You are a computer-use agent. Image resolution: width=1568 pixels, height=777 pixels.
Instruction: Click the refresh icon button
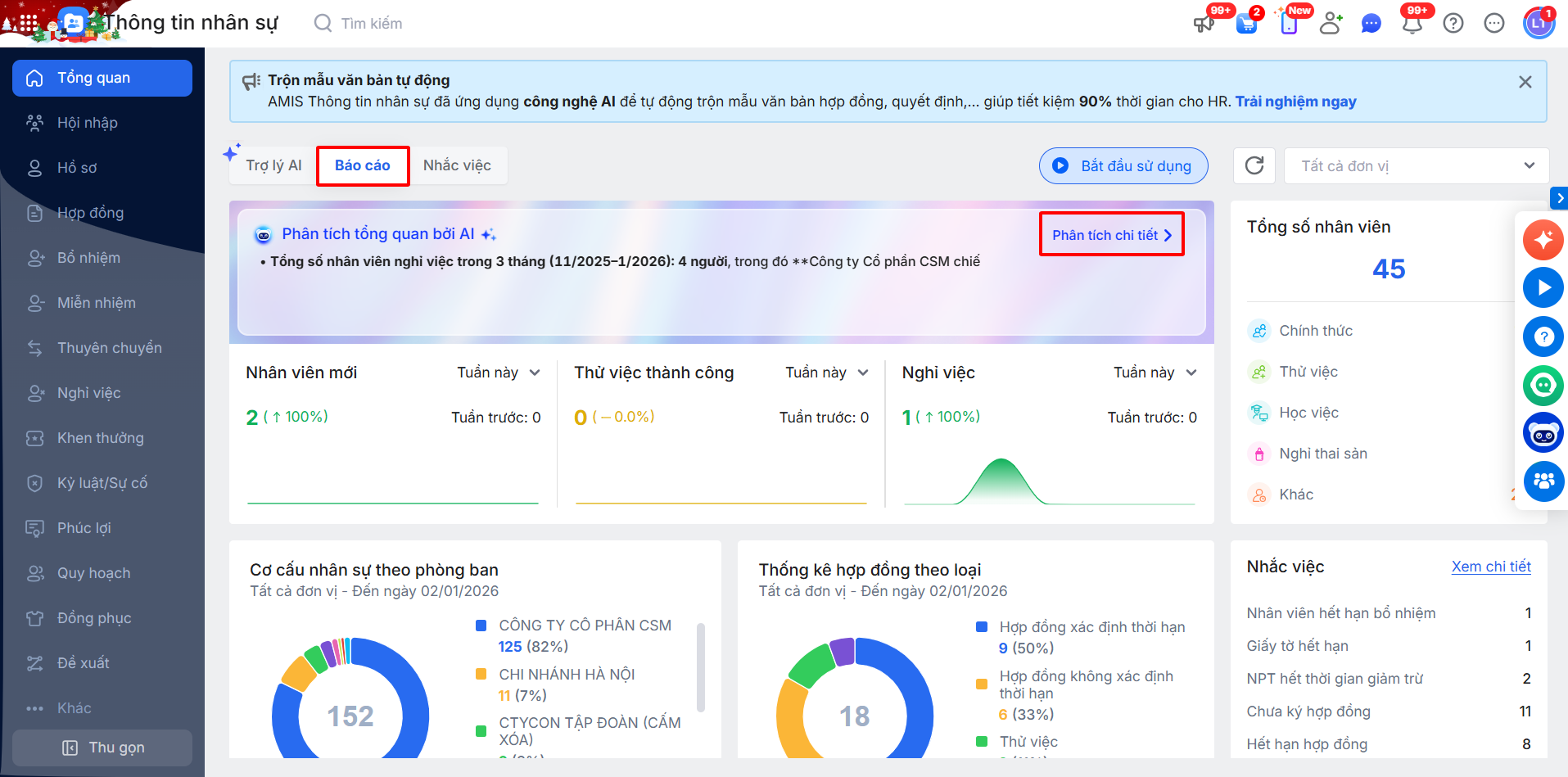click(x=1254, y=166)
